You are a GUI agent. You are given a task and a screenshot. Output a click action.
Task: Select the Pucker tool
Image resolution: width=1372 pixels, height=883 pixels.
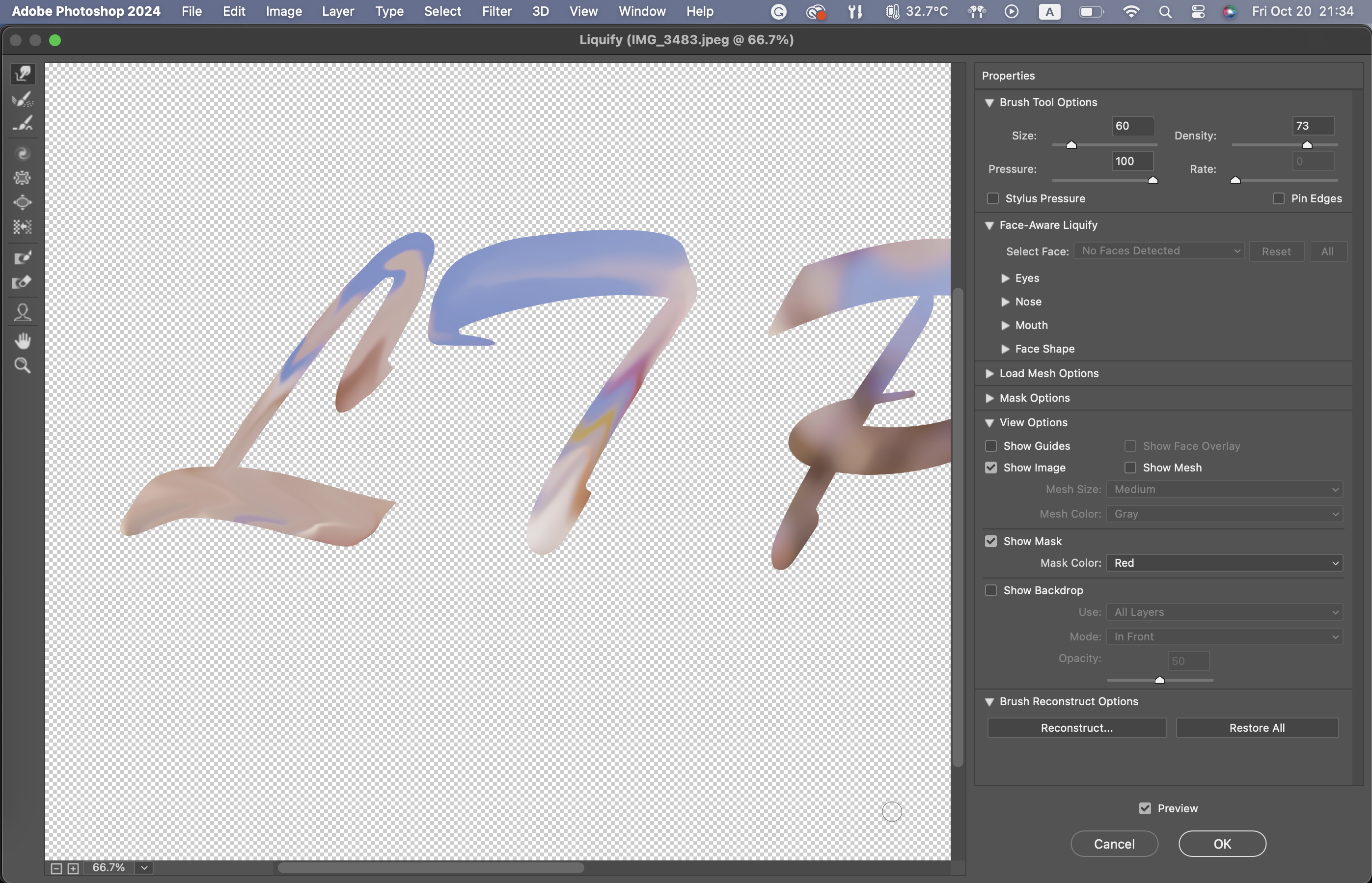pyautogui.click(x=23, y=178)
